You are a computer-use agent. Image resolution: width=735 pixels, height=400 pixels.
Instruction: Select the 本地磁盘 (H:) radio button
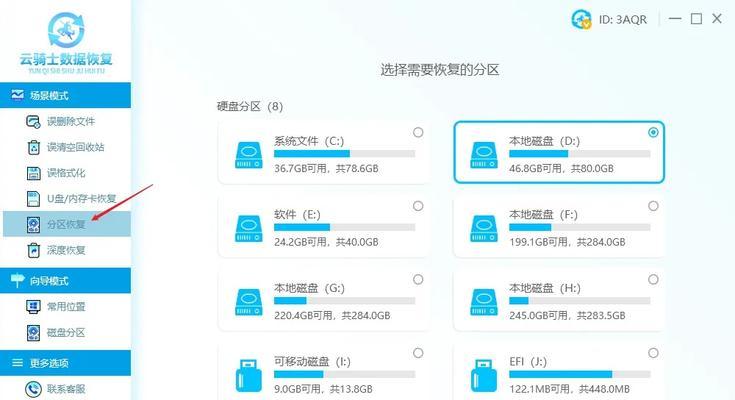tap(653, 280)
